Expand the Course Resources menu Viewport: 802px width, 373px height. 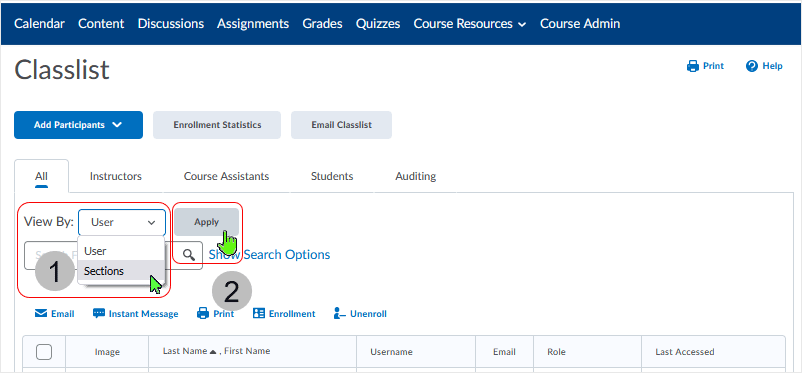470,24
